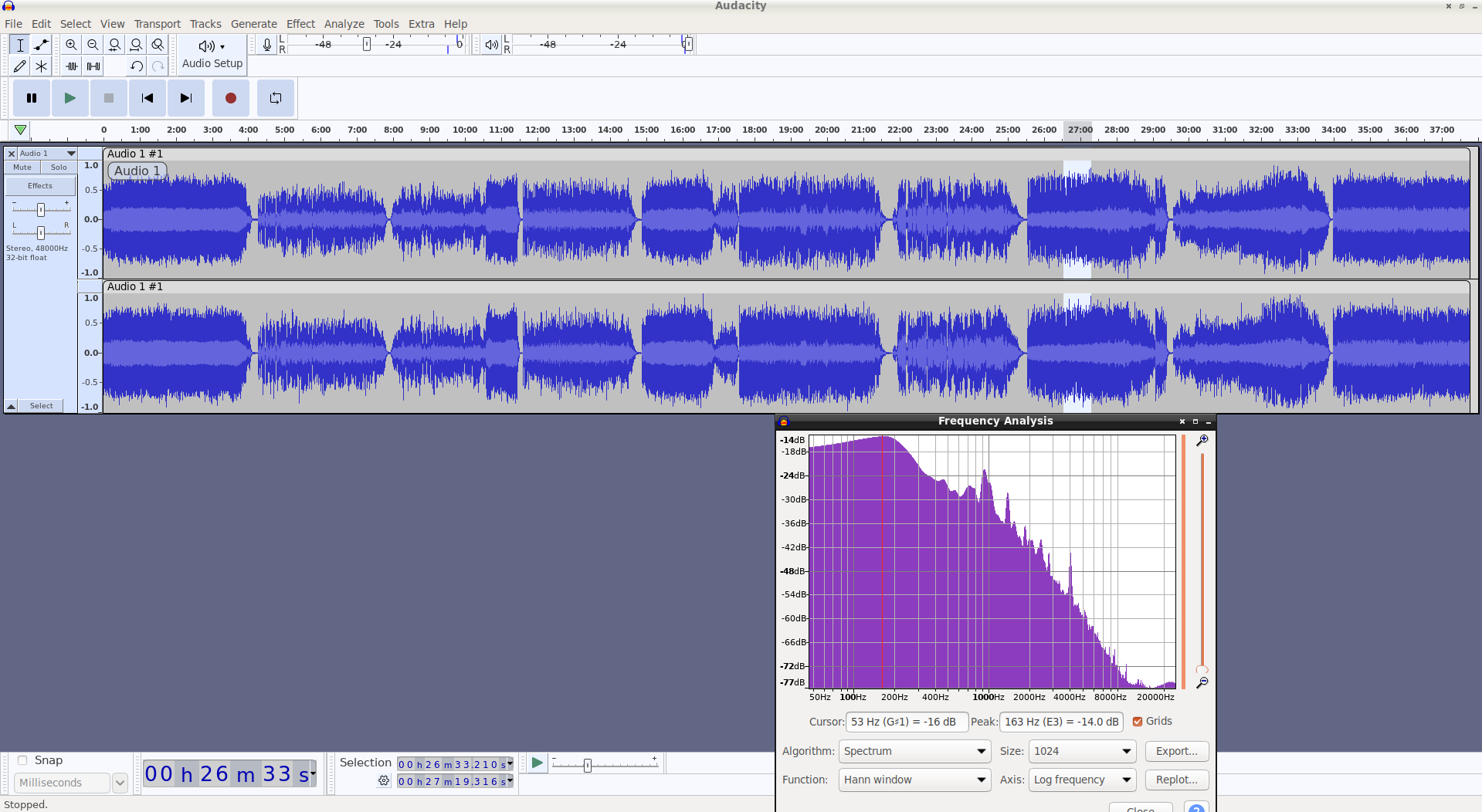Open the Axis Log frequency dropdown
This screenshot has height=812, width=1482.
(x=1082, y=780)
